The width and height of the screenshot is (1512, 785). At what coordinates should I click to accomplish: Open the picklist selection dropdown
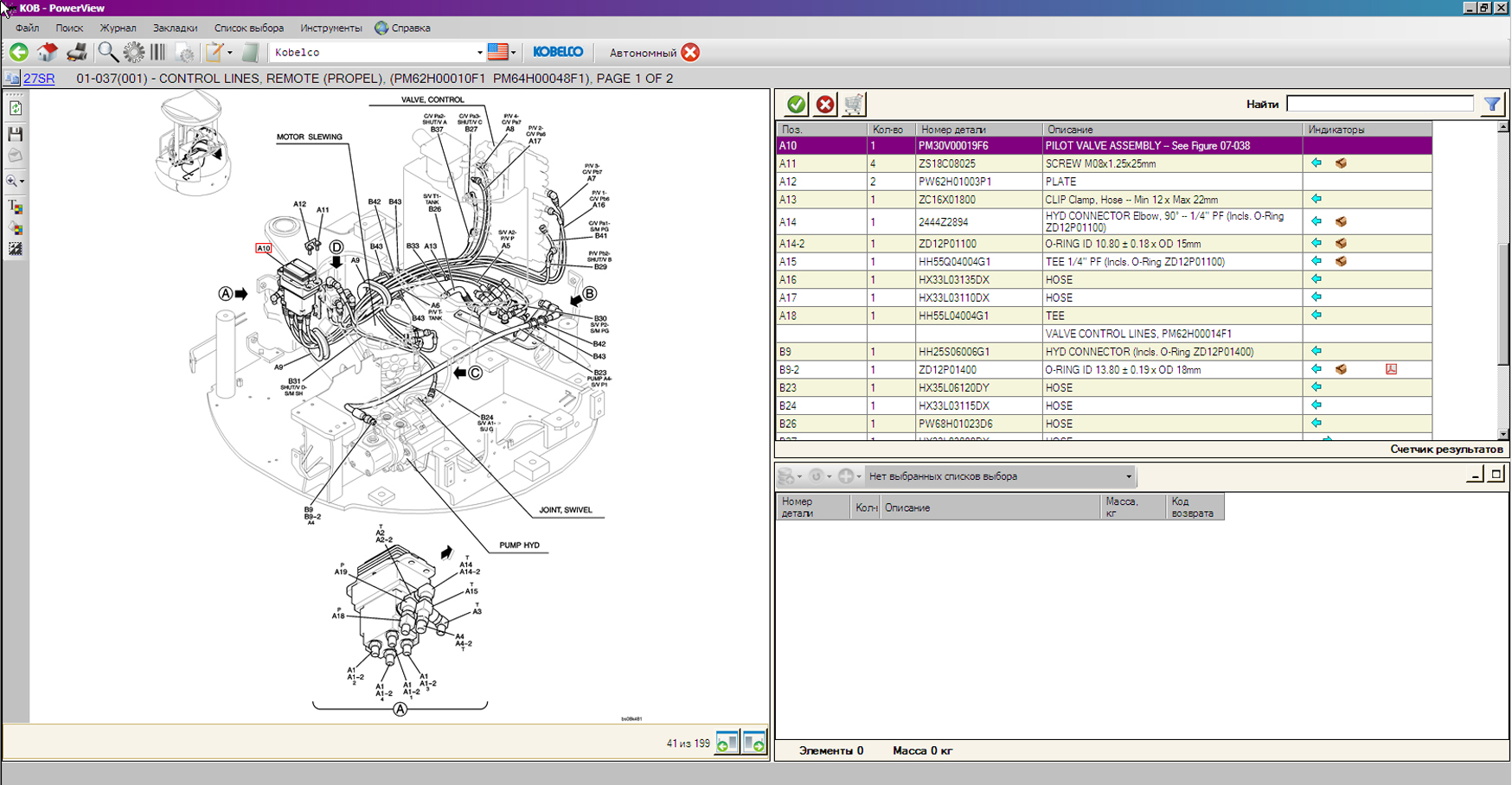tap(1128, 476)
